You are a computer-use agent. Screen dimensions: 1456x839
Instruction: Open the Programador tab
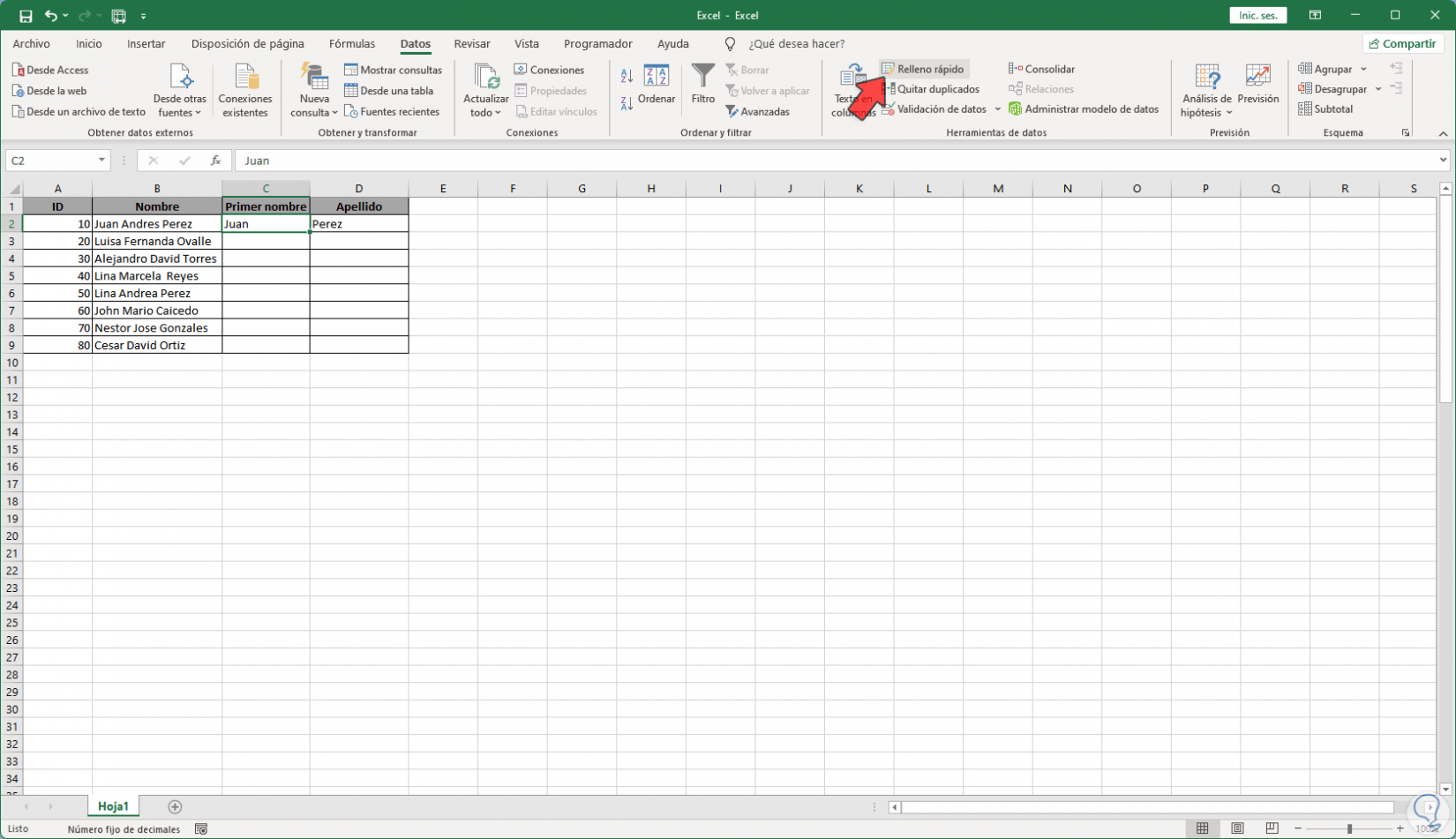click(x=598, y=44)
